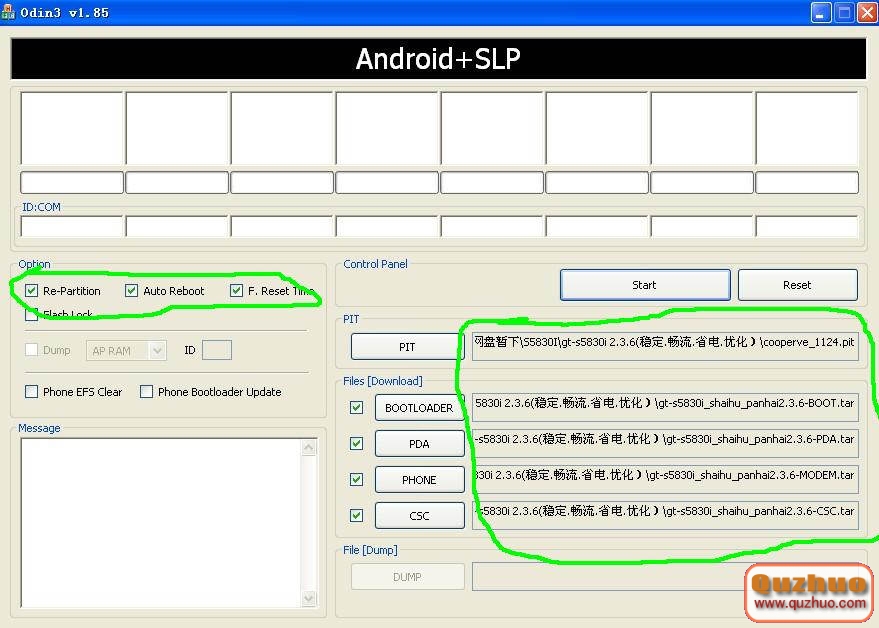Click Message box scroll down arrow
The image size is (879, 628).
308,598
